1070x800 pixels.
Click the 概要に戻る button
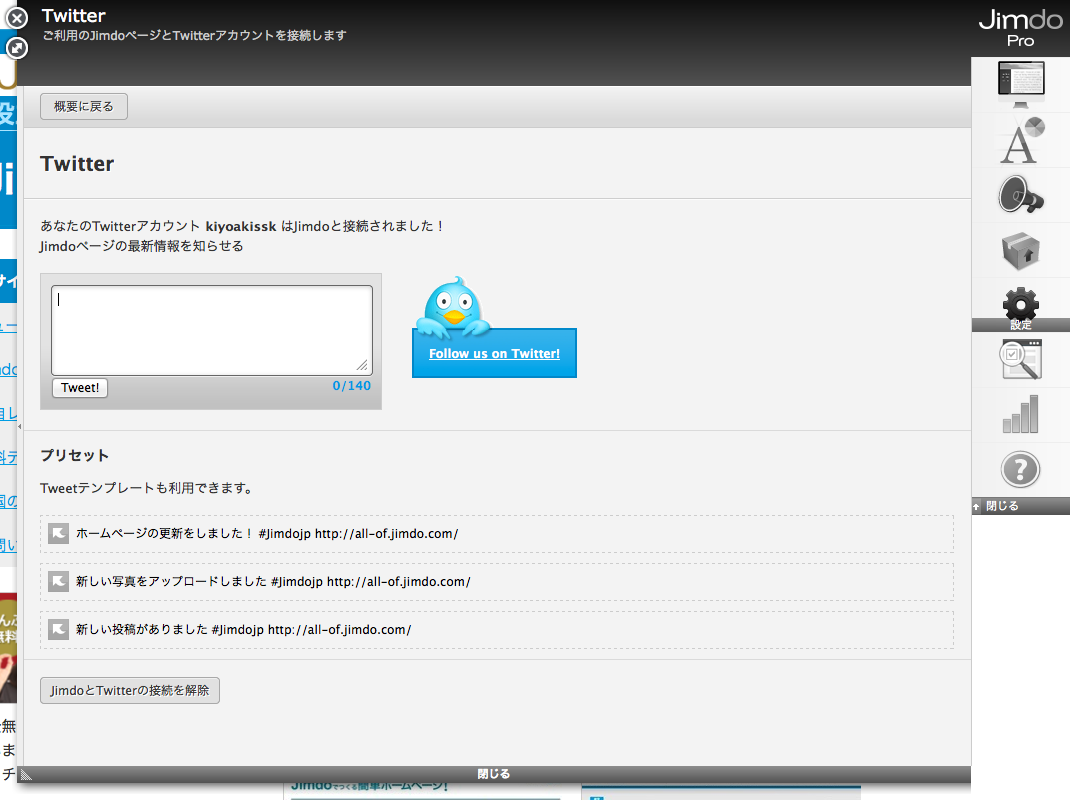point(84,106)
